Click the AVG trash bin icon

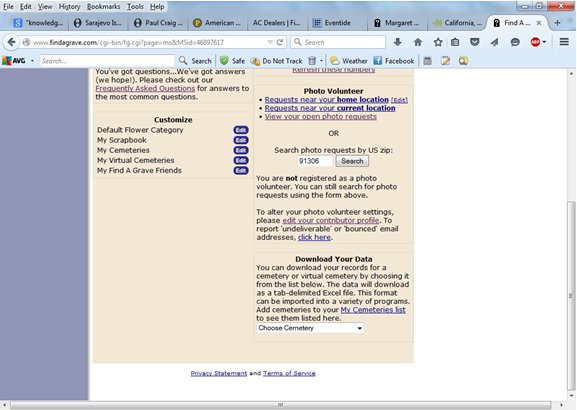click(x=312, y=61)
